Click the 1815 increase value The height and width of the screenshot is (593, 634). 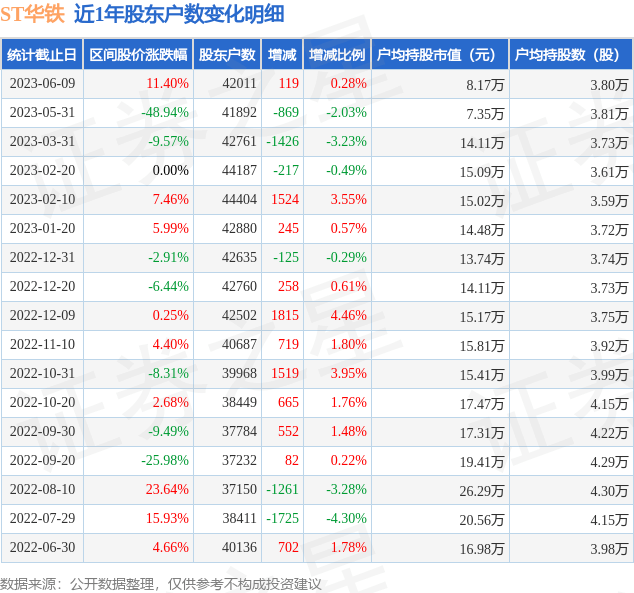[285, 316]
